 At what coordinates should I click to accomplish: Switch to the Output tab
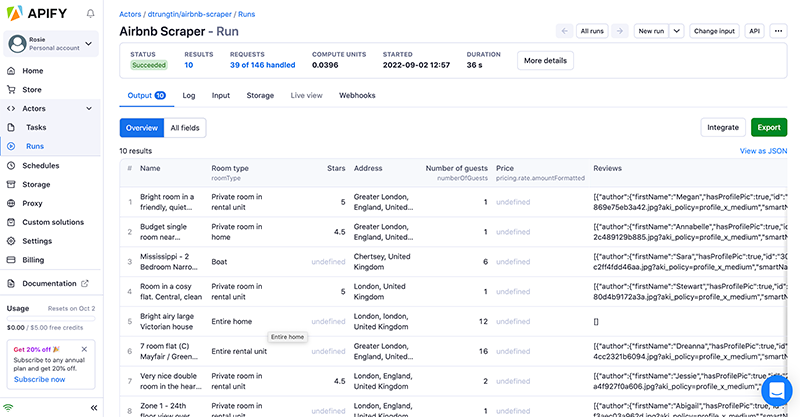pos(146,95)
